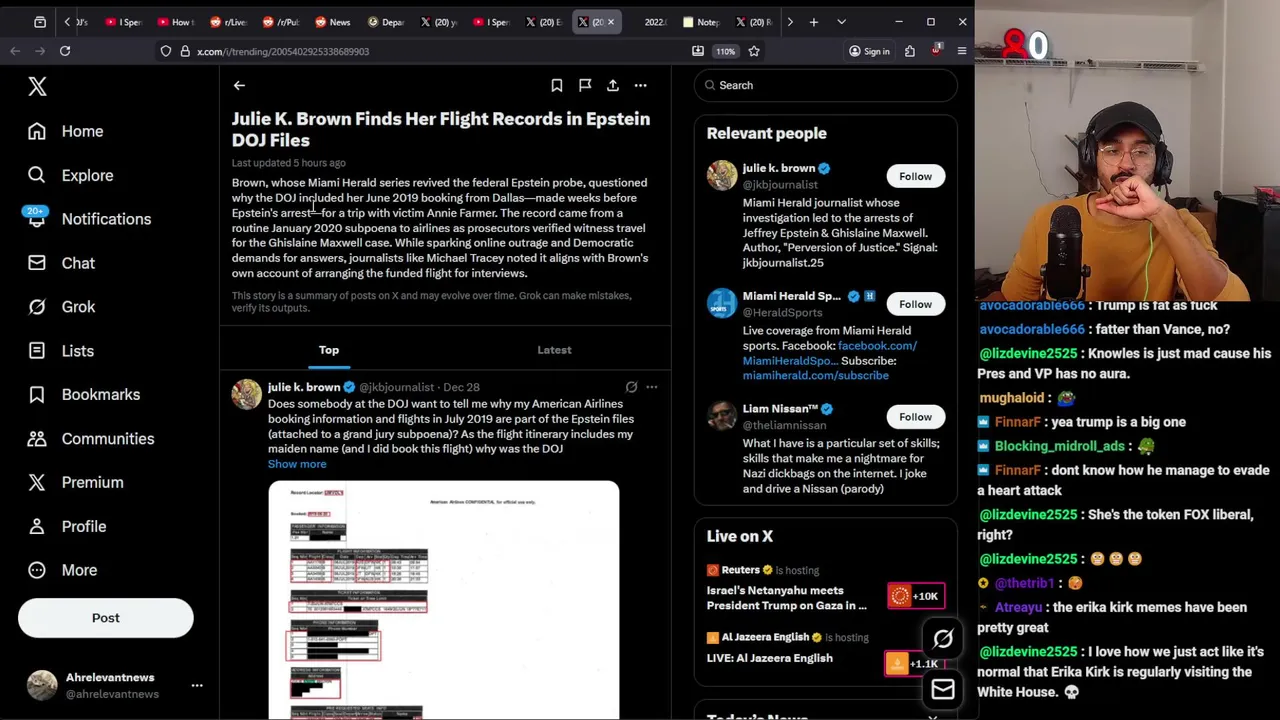Click Sign in in browser toolbar
Screen dimensions: 1280x720
tap(869, 51)
